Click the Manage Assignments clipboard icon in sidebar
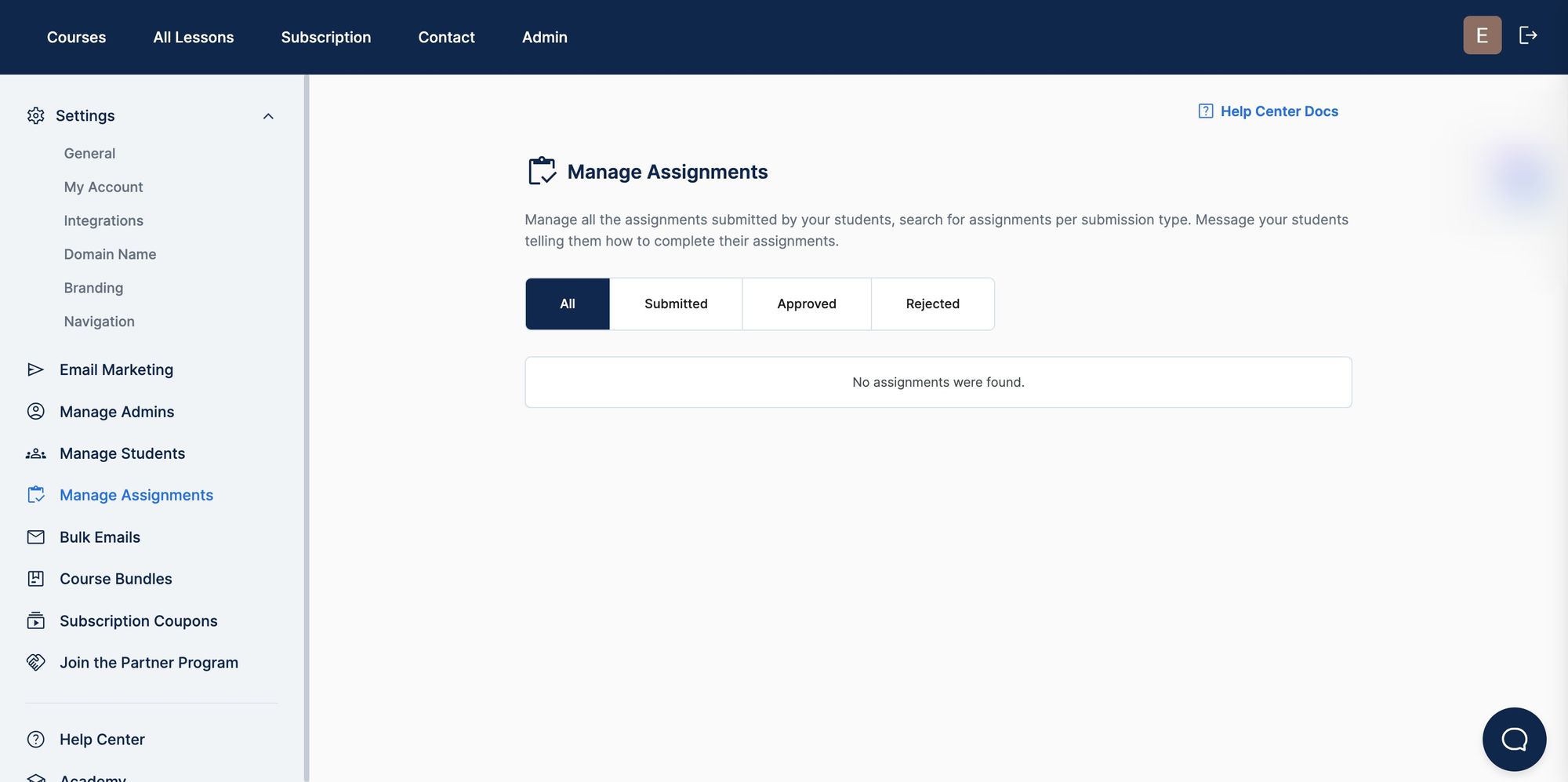The image size is (1568, 782). [x=36, y=495]
